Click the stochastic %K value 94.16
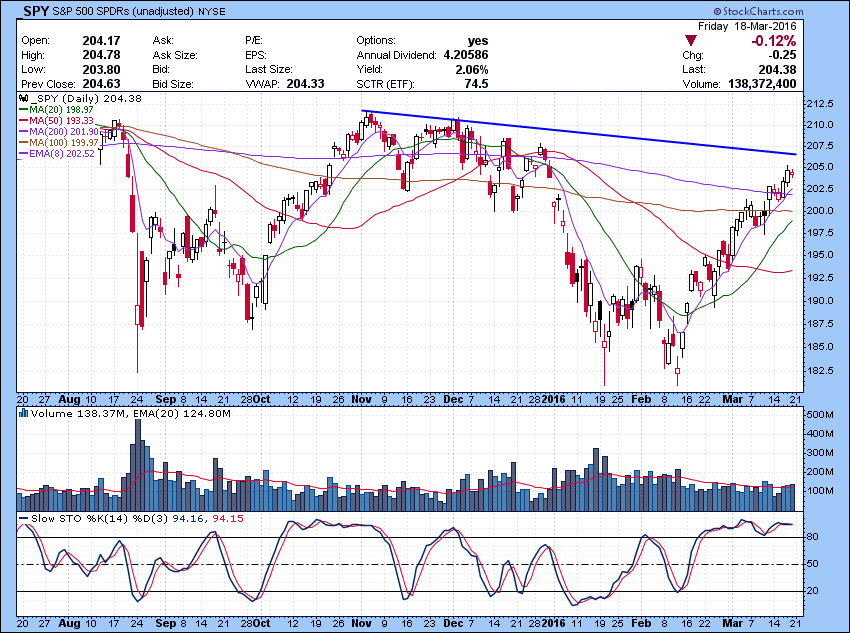850x633 pixels. click(188, 519)
